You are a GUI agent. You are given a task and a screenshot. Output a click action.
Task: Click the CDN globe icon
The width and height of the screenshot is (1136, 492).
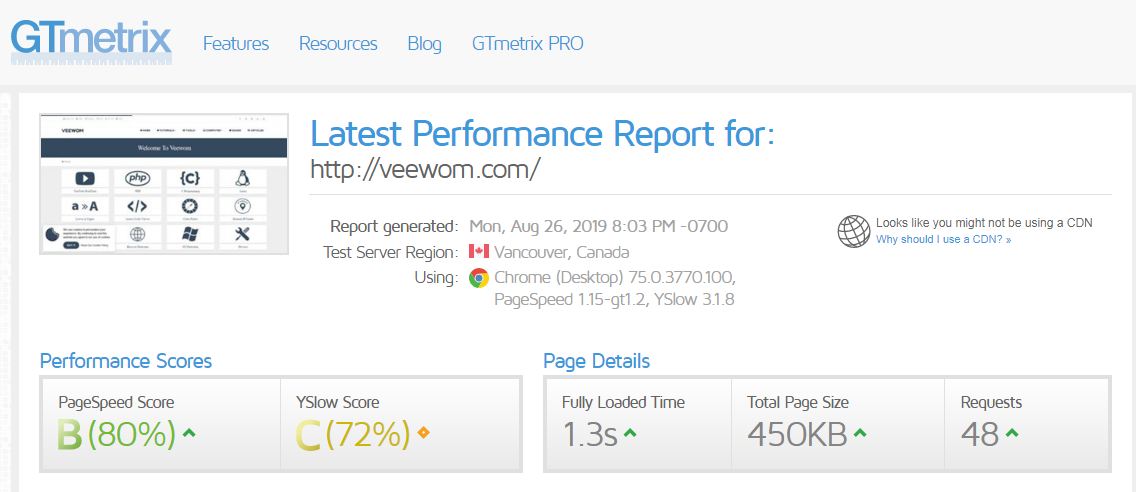[853, 231]
